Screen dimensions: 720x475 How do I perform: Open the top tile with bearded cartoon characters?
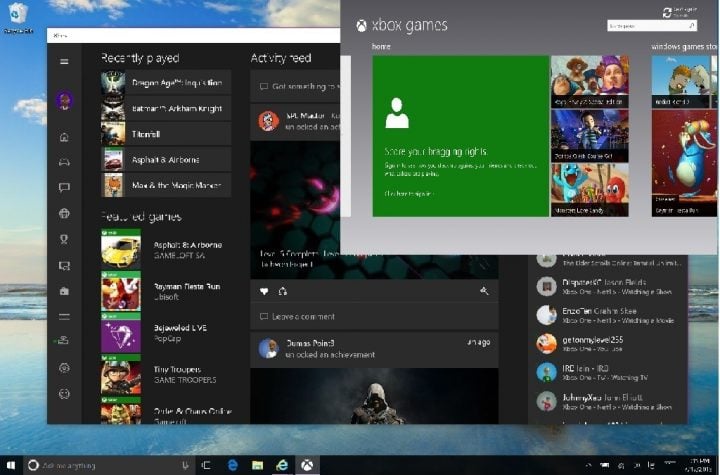(x=590, y=82)
